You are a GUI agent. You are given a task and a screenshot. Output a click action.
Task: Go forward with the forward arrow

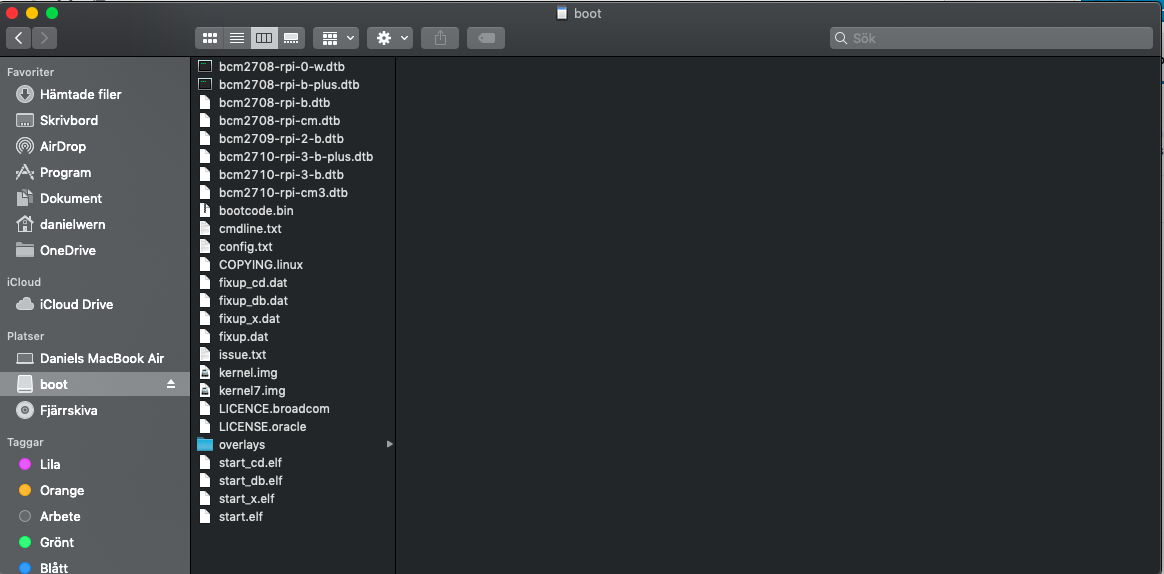(44, 38)
